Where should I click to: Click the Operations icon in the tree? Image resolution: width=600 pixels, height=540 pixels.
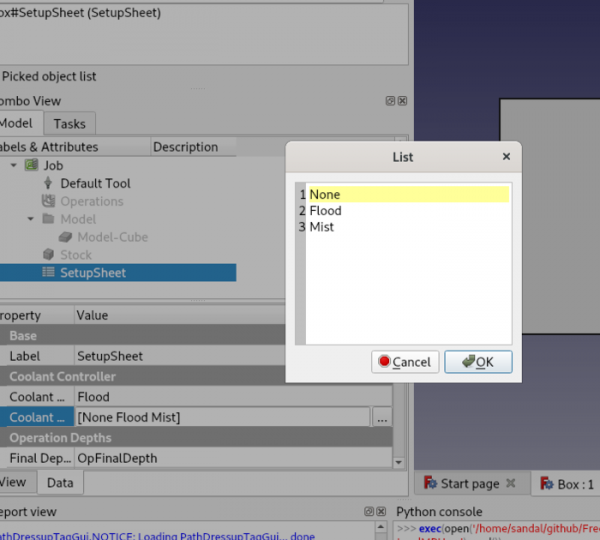click(x=48, y=201)
